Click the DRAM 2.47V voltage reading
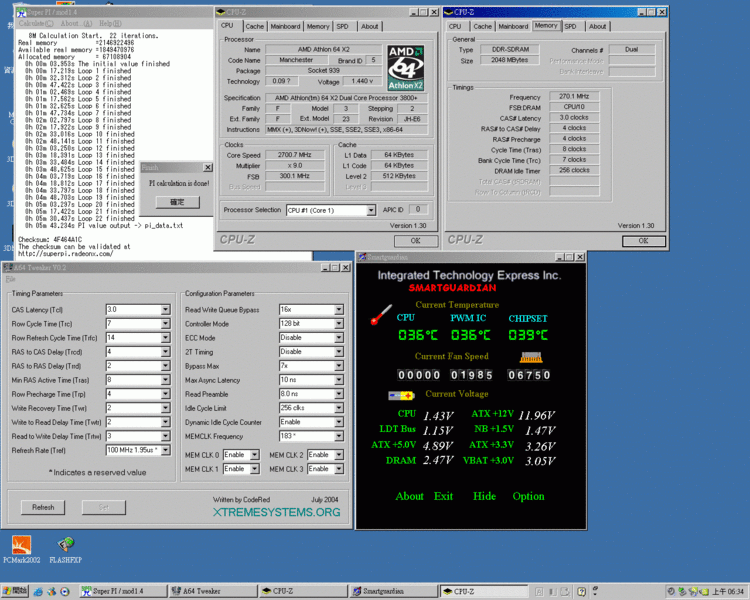The image size is (750, 600). coord(438,460)
